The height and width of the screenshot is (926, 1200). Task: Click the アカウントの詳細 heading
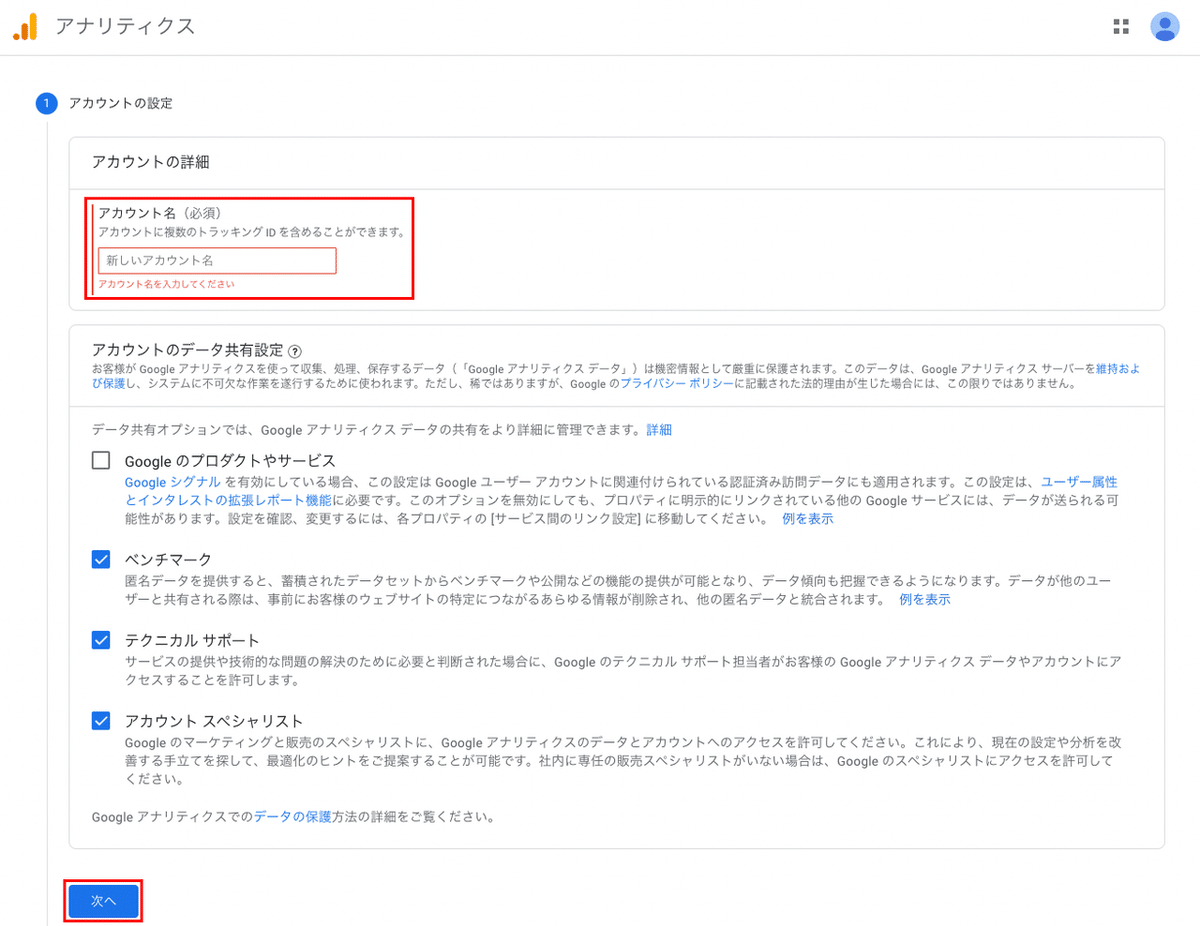coord(150,162)
